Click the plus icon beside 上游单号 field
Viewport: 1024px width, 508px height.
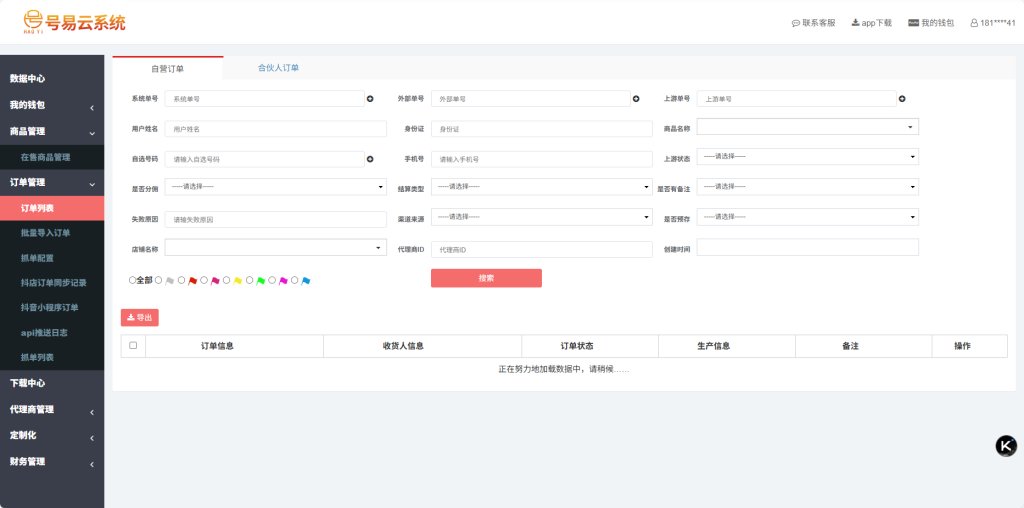click(902, 99)
